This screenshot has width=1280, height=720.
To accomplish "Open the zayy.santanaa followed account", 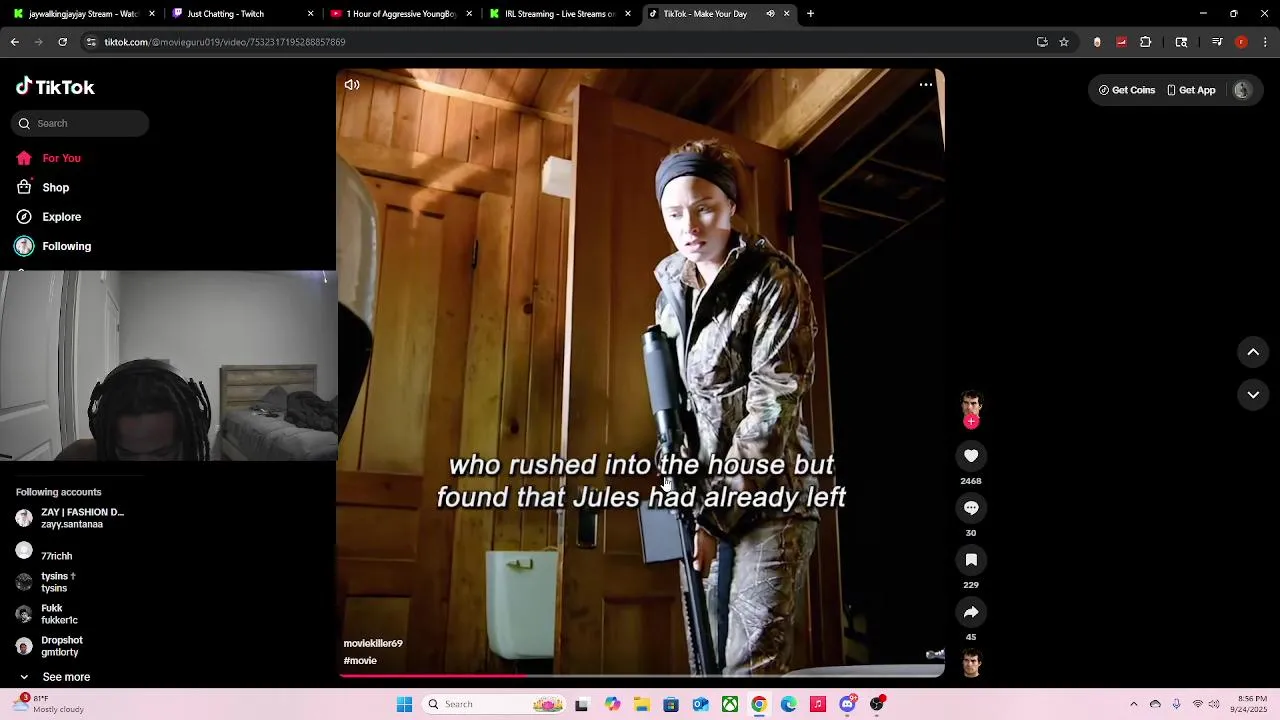I will click(x=70, y=518).
